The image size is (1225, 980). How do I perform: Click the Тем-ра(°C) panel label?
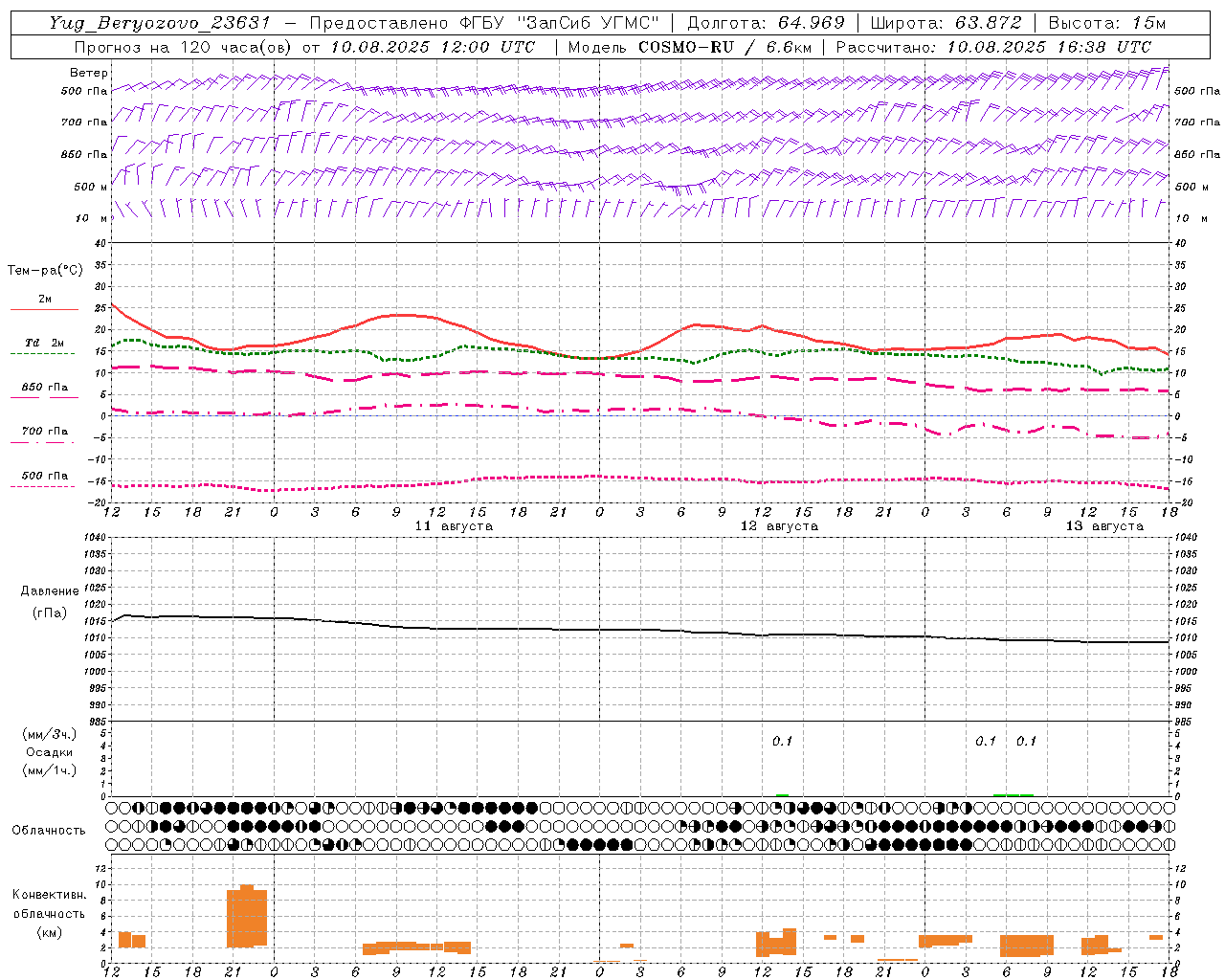pyautogui.click(x=45, y=271)
